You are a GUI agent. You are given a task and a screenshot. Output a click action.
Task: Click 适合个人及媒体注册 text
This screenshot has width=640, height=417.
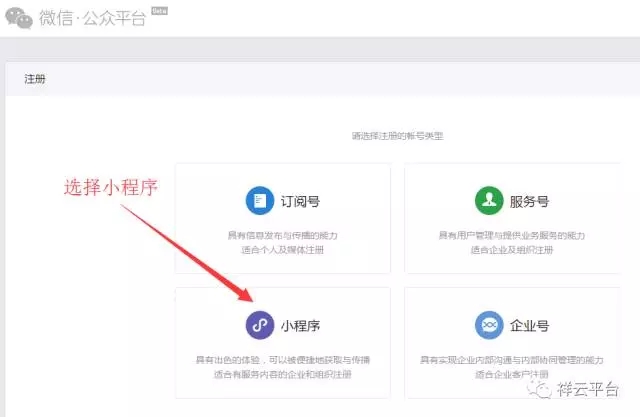282,250
